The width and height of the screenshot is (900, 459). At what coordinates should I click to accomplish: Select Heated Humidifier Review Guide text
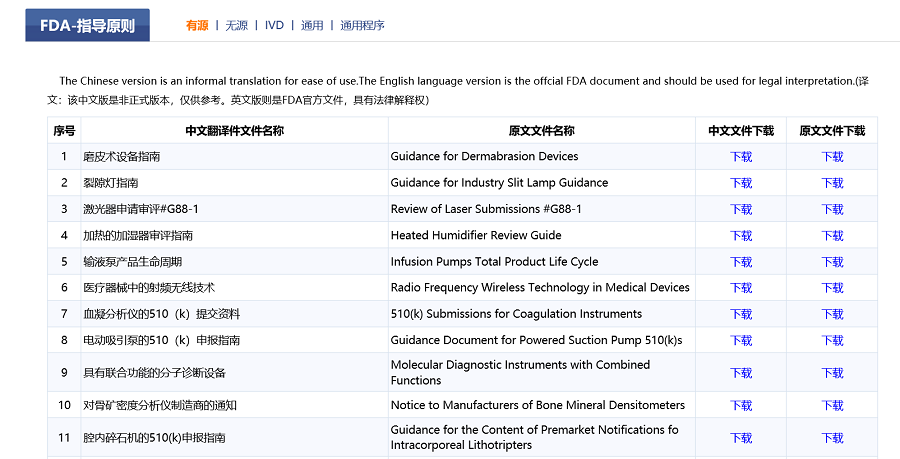[x=476, y=235]
